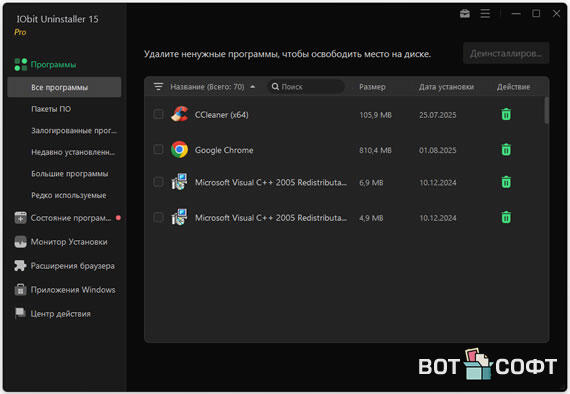Open the toolbox briefcase icon in title bar
The width and height of the screenshot is (570, 394).
pyautogui.click(x=465, y=14)
